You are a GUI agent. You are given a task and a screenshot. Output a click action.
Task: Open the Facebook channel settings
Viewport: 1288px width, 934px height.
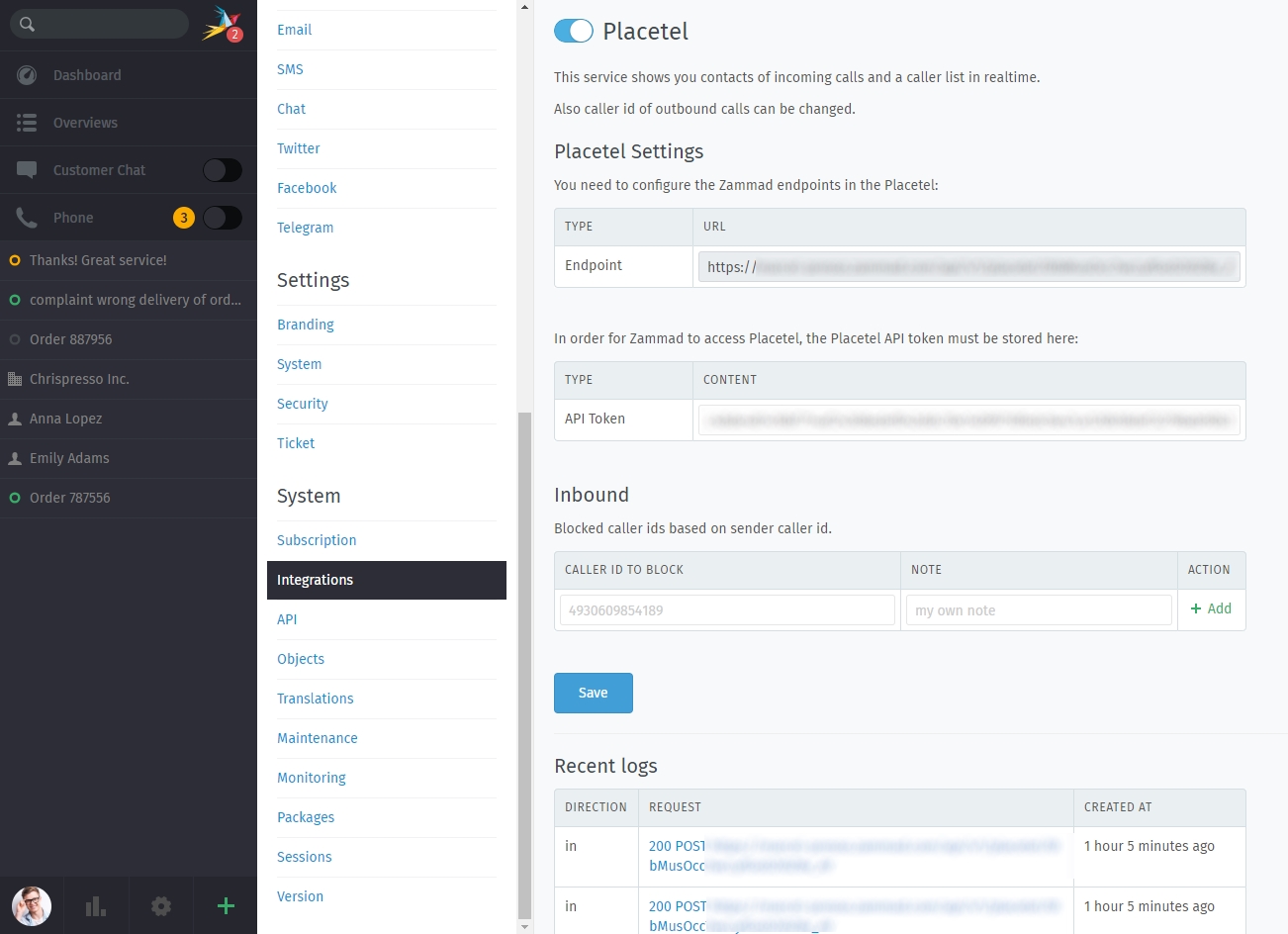click(x=307, y=188)
